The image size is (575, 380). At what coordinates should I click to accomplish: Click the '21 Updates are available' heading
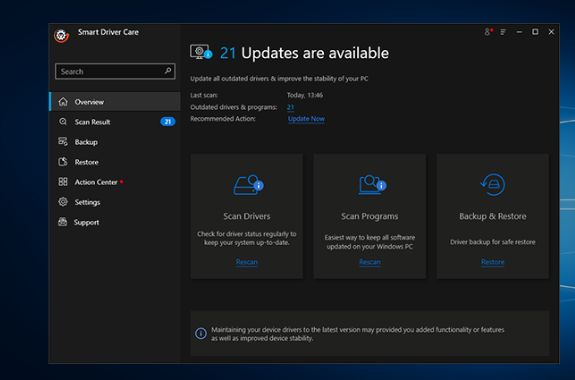click(x=304, y=53)
